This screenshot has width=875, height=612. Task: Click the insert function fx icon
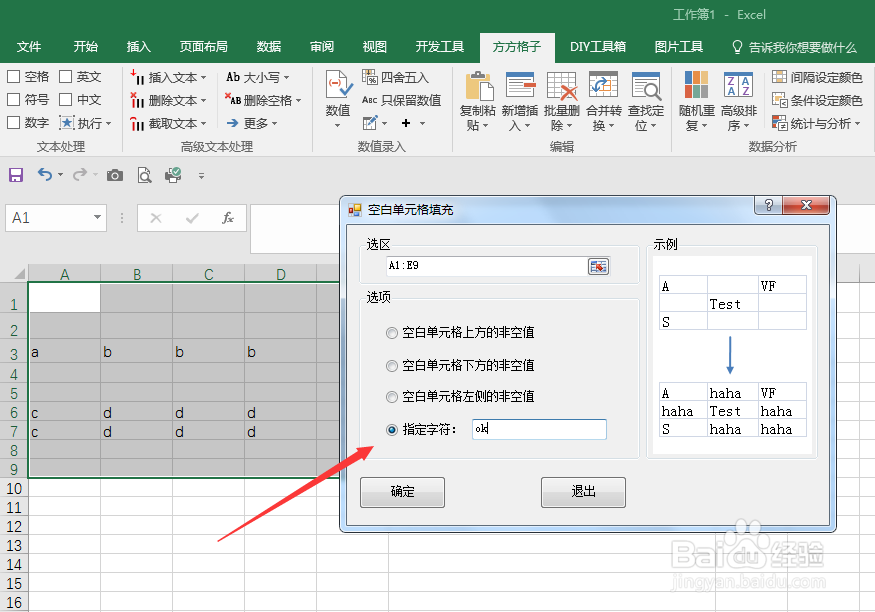(228, 218)
